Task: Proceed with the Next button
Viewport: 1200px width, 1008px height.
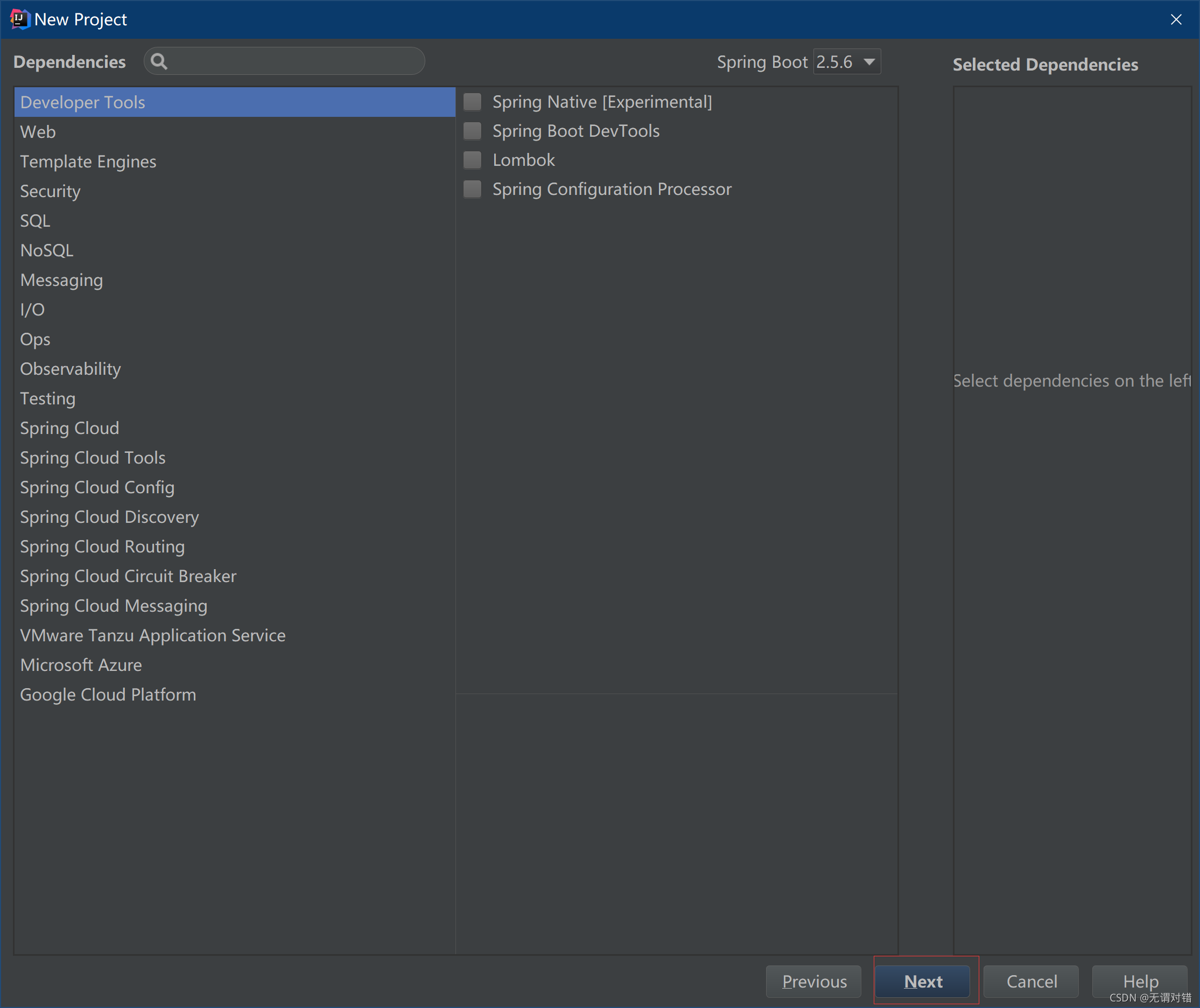Action: click(x=923, y=981)
